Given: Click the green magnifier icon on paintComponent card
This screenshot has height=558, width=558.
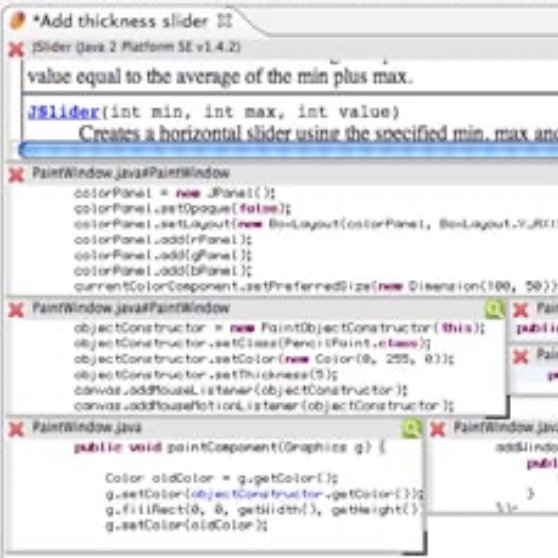Looking at the screenshot, I should click(411, 428).
